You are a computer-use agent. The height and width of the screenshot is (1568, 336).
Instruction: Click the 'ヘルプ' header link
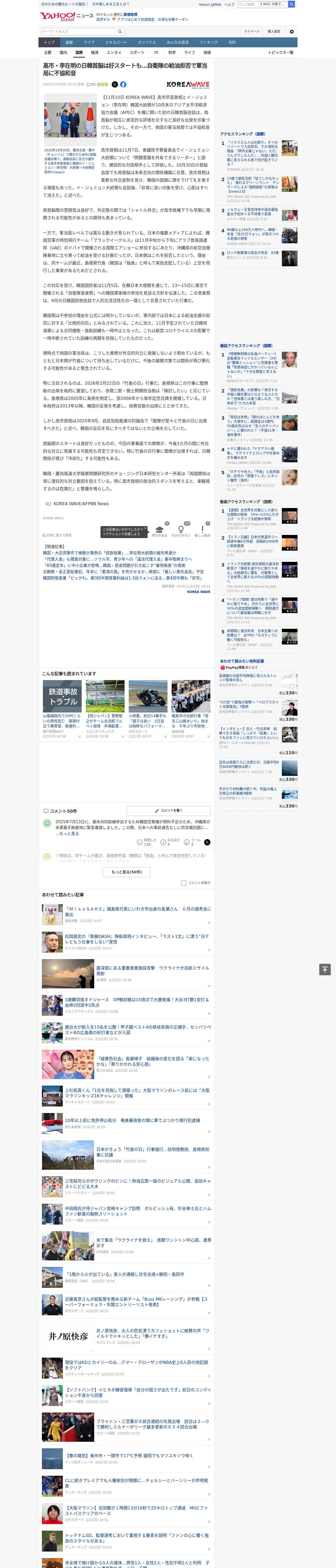[229, 4]
